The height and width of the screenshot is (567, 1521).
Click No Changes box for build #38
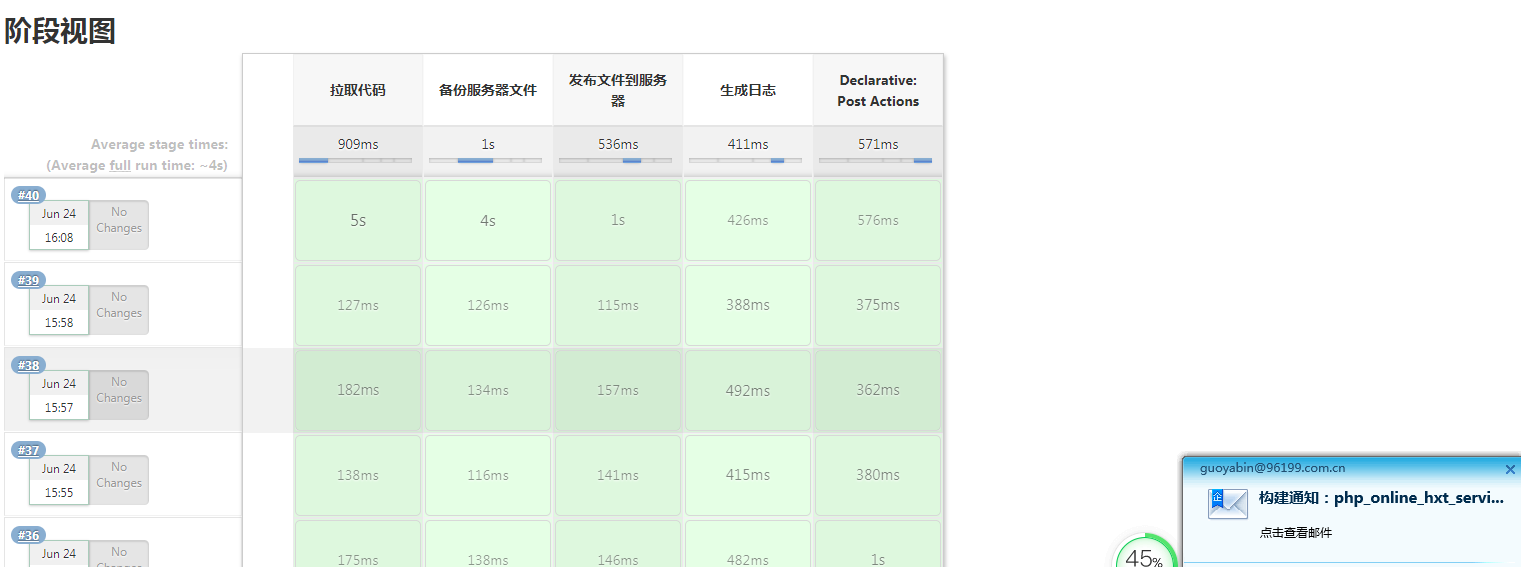119,395
